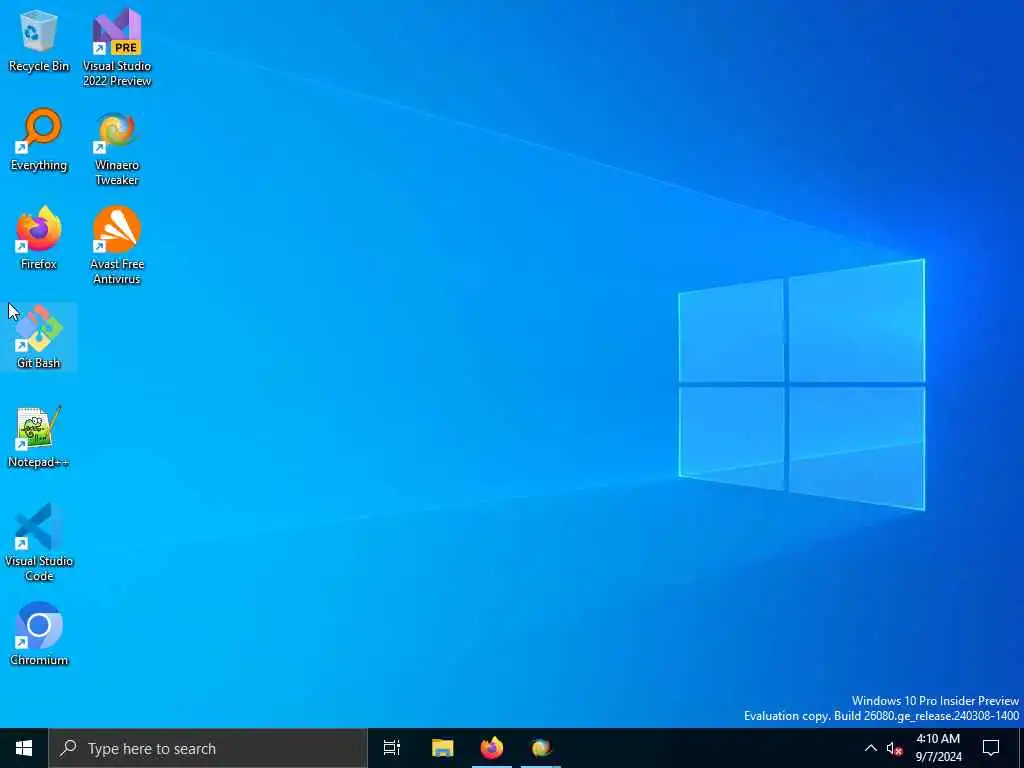Screen dimensions: 1024x768
Task: Switch to Winaero Tweaker on the taskbar
Action: tap(541, 748)
